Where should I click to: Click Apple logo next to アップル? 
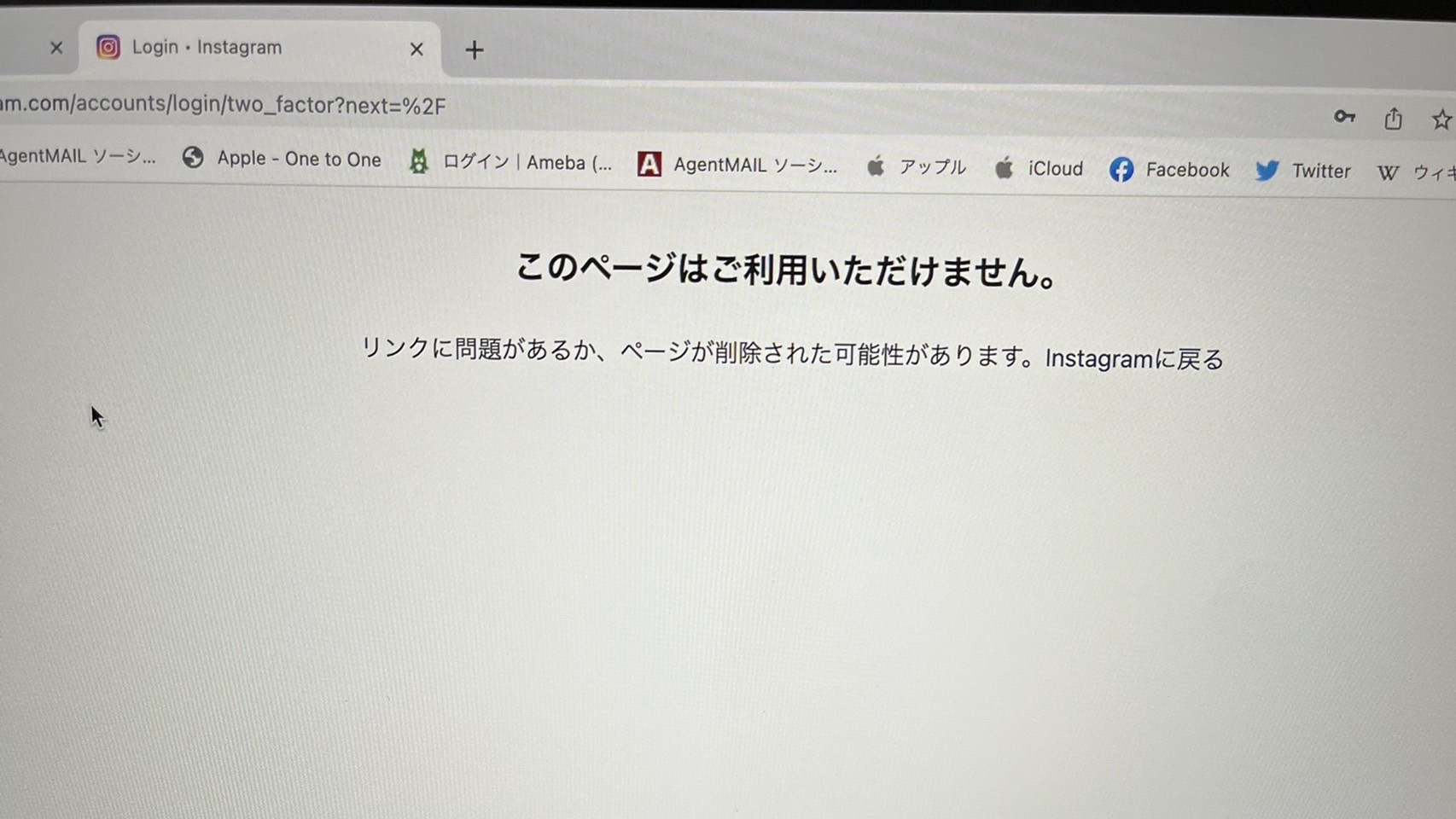point(876,166)
